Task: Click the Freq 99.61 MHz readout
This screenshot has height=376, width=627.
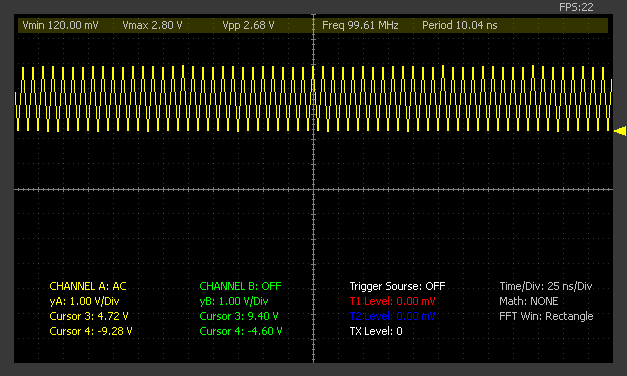Action: click(x=360, y=25)
